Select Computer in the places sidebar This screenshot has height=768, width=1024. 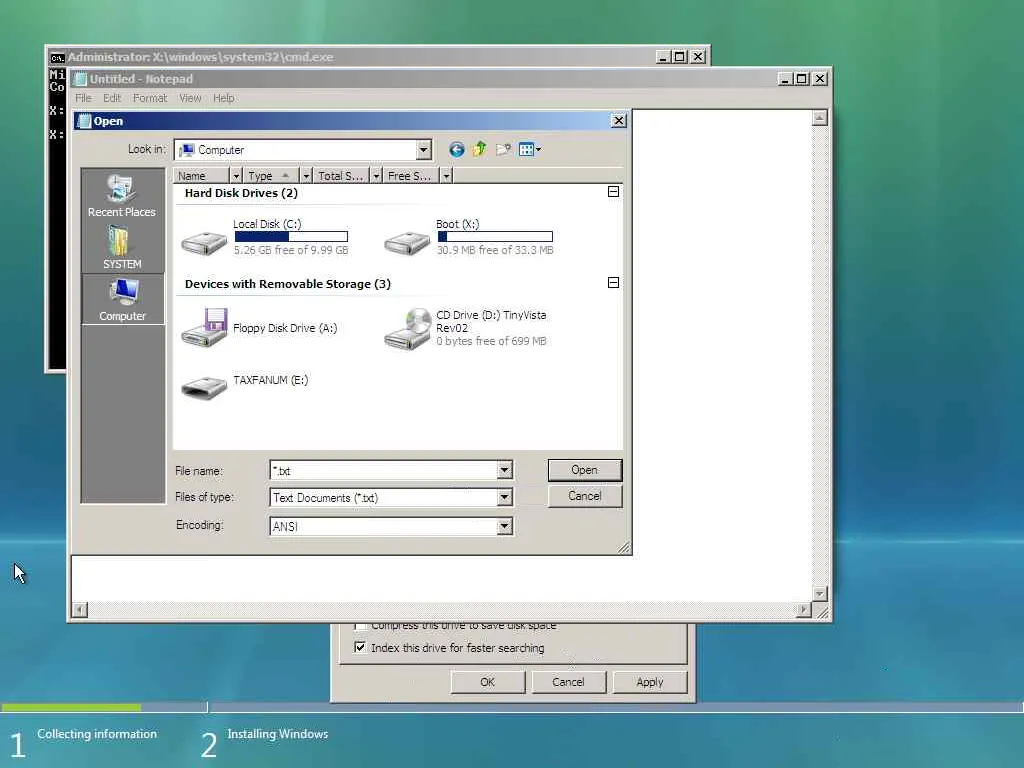point(122,299)
